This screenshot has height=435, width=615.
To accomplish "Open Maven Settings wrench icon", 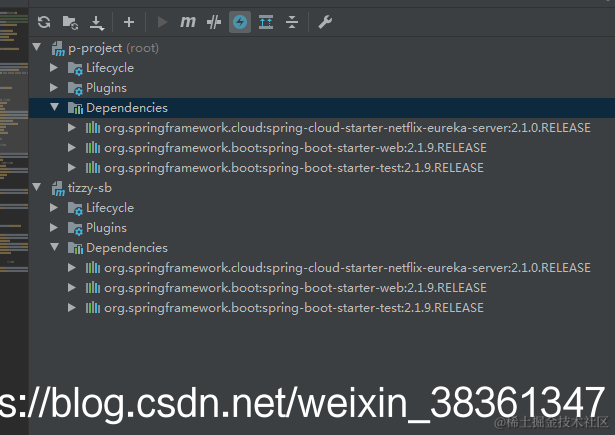I will (x=325, y=22).
